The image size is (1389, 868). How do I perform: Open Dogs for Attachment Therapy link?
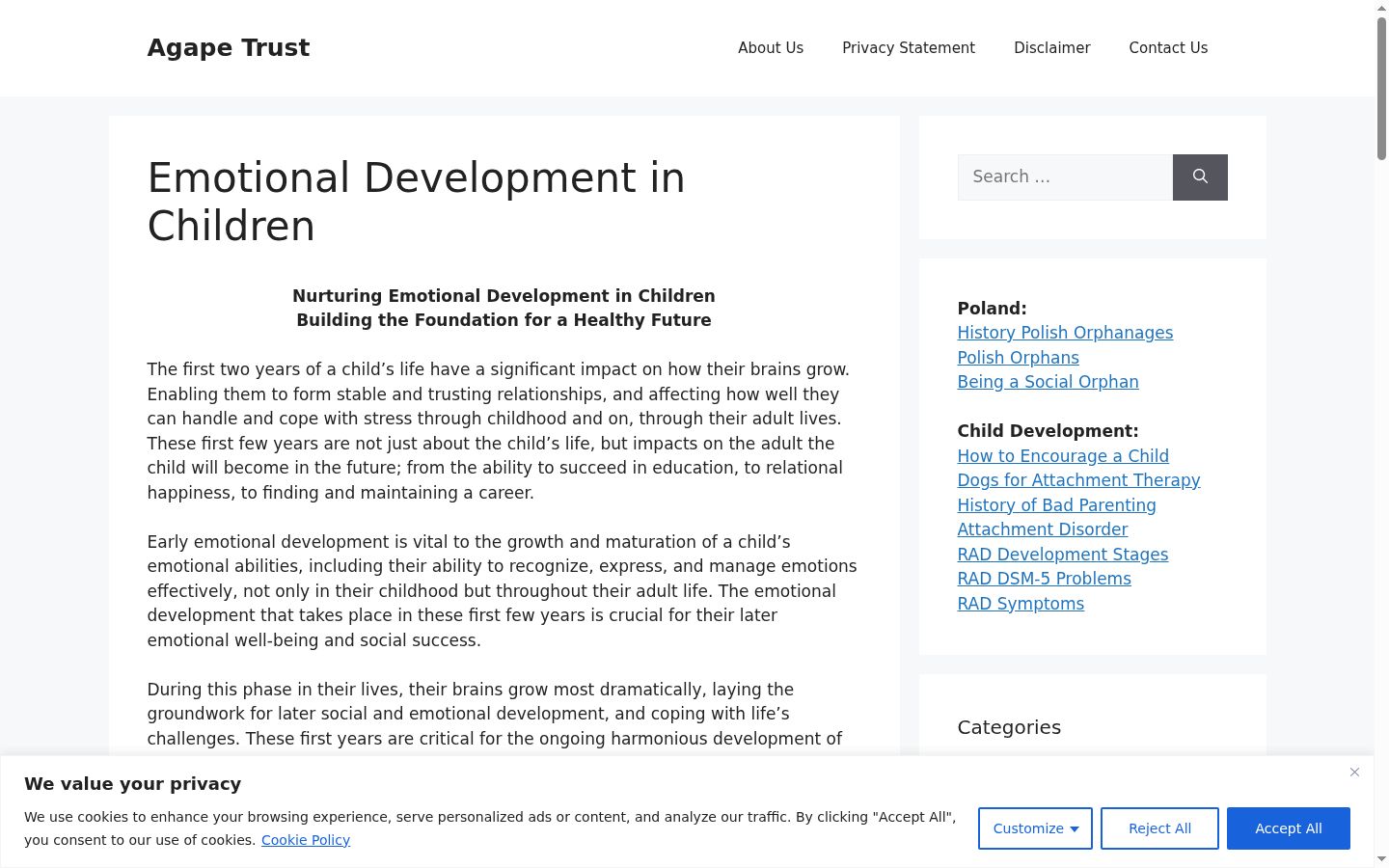tap(1078, 480)
